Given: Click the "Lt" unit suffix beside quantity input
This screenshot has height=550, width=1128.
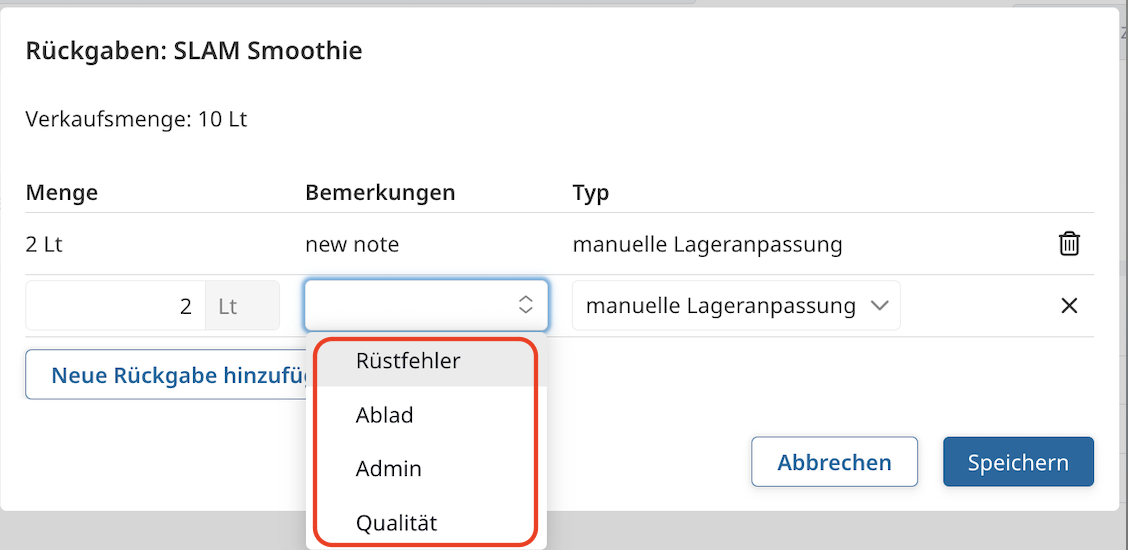Looking at the screenshot, I should pos(228,306).
